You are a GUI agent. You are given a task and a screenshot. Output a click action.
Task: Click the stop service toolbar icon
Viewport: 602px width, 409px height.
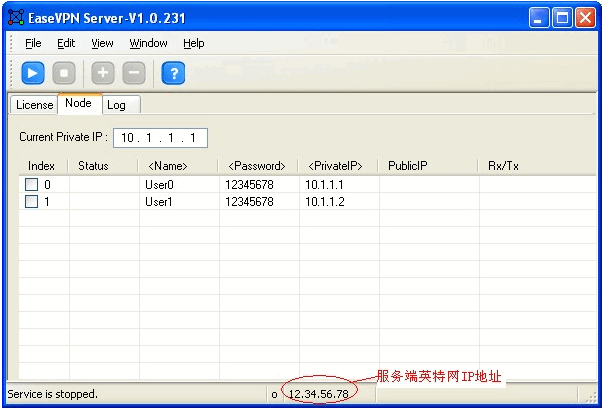point(64,73)
